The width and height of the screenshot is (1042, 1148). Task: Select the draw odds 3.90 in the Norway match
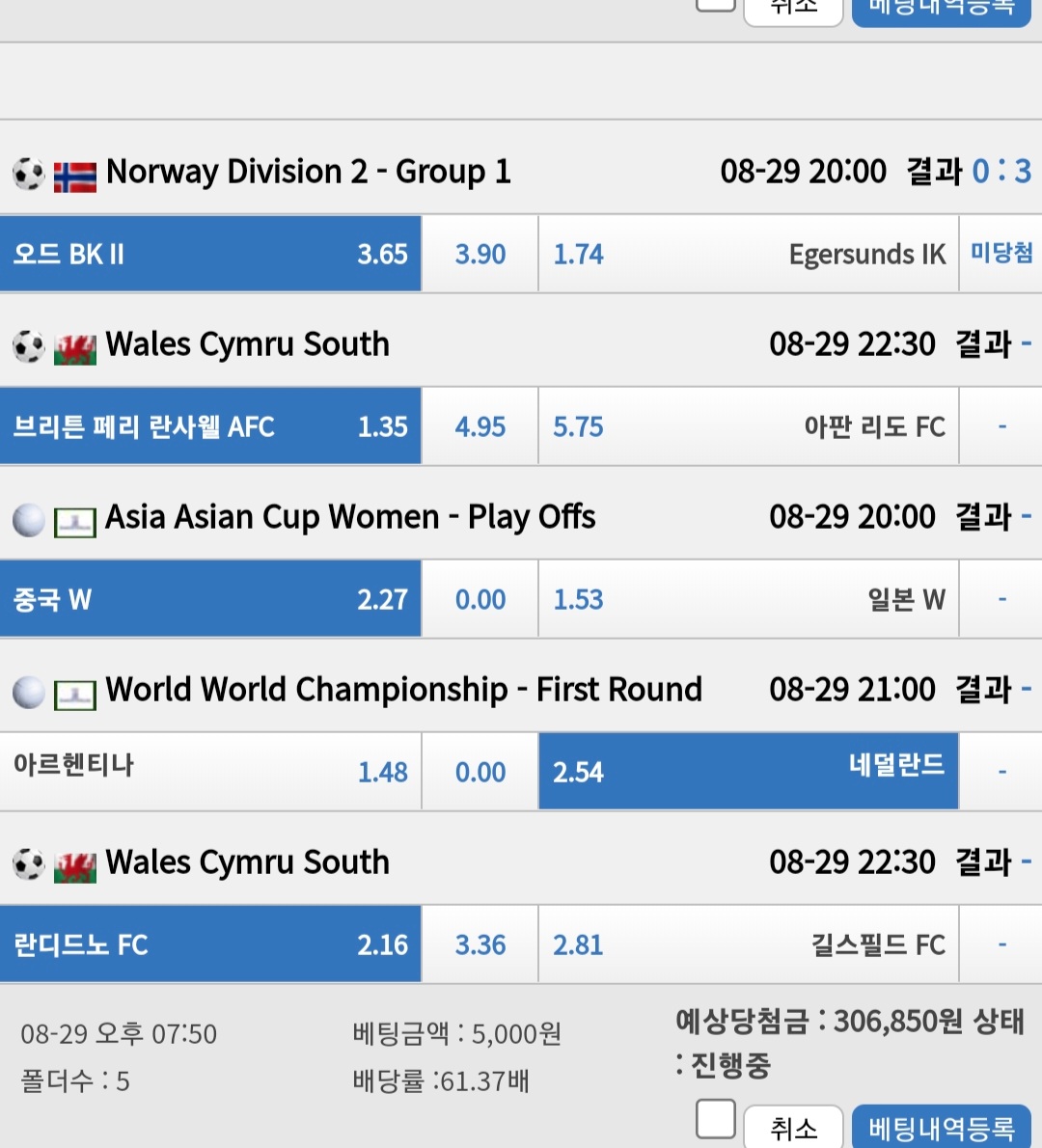pos(480,254)
